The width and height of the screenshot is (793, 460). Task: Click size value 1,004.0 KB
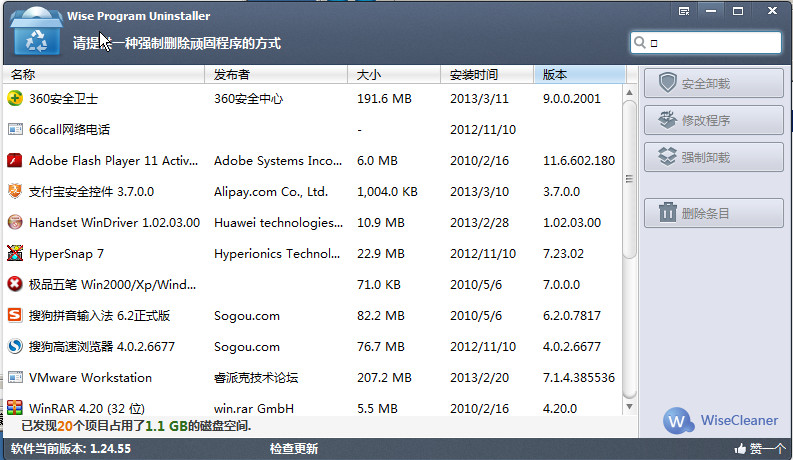pyautogui.click(x=387, y=192)
